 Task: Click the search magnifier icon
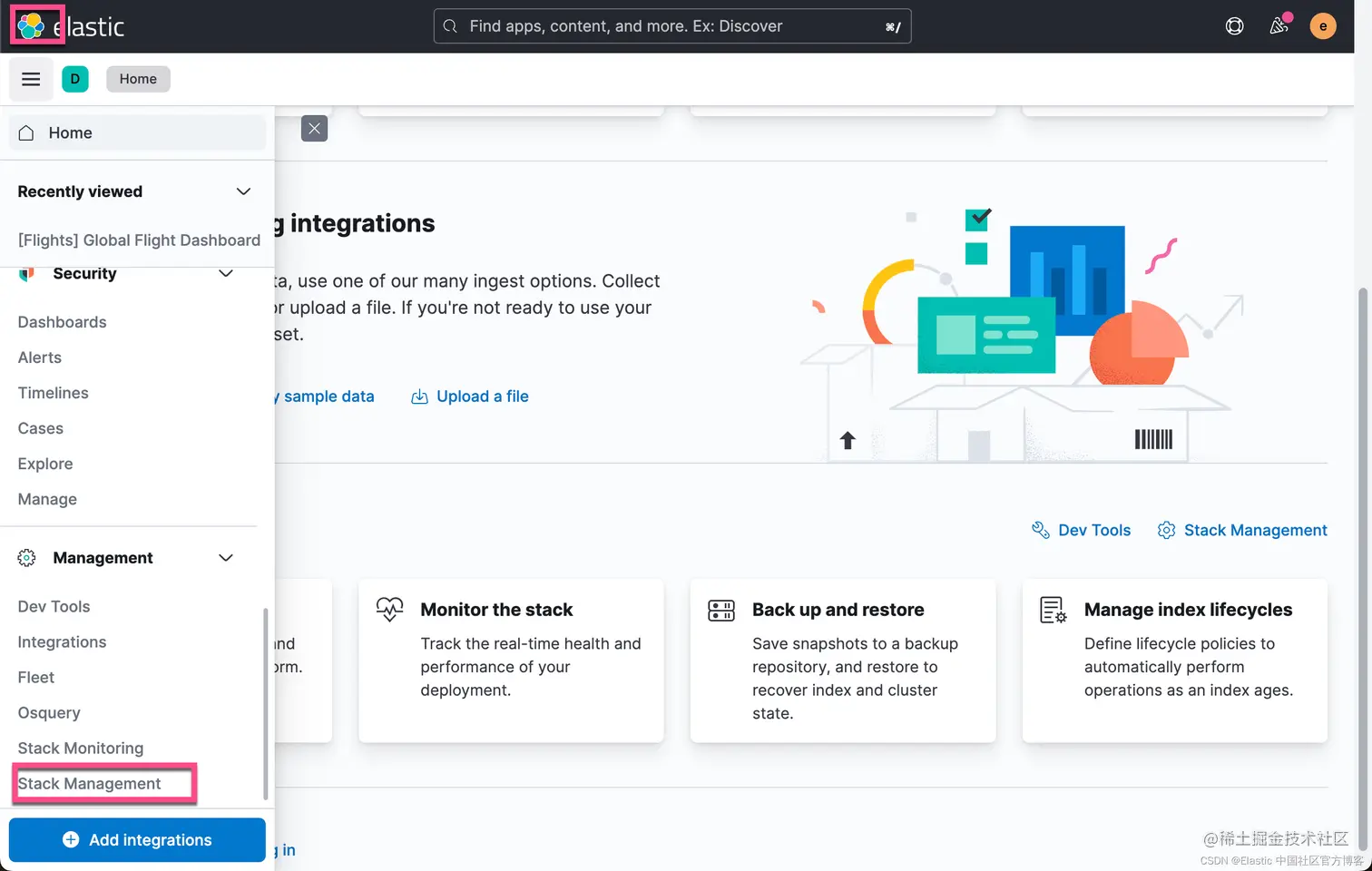(x=450, y=26)
